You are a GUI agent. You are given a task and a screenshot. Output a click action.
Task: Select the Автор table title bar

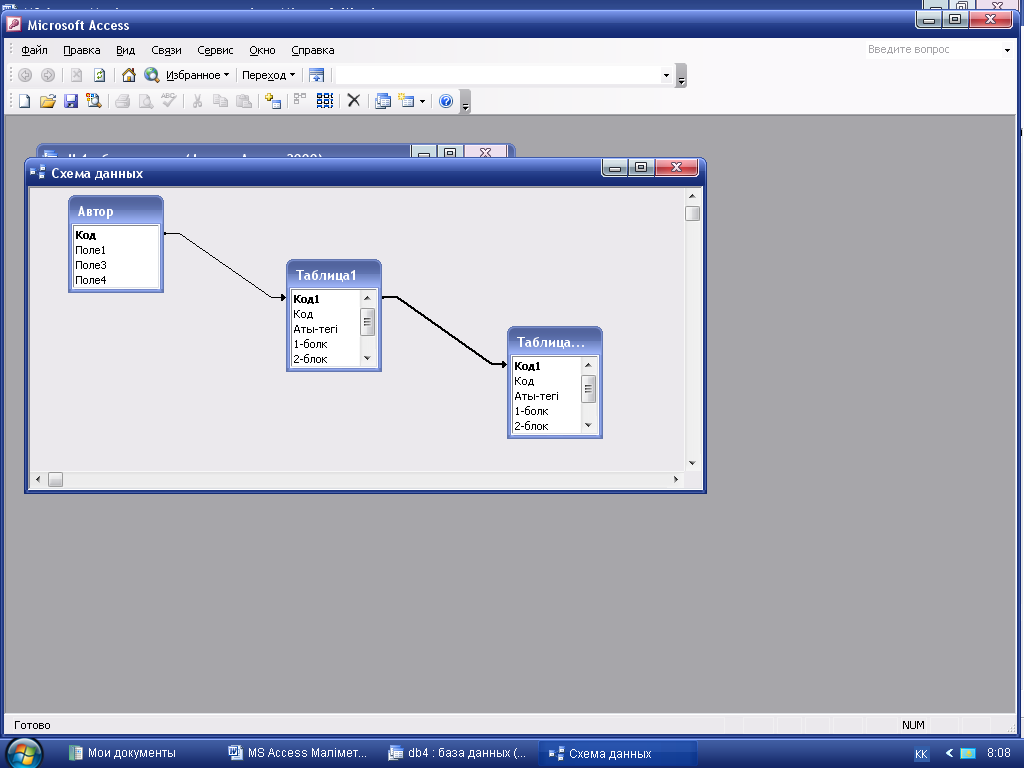[116, 211]
